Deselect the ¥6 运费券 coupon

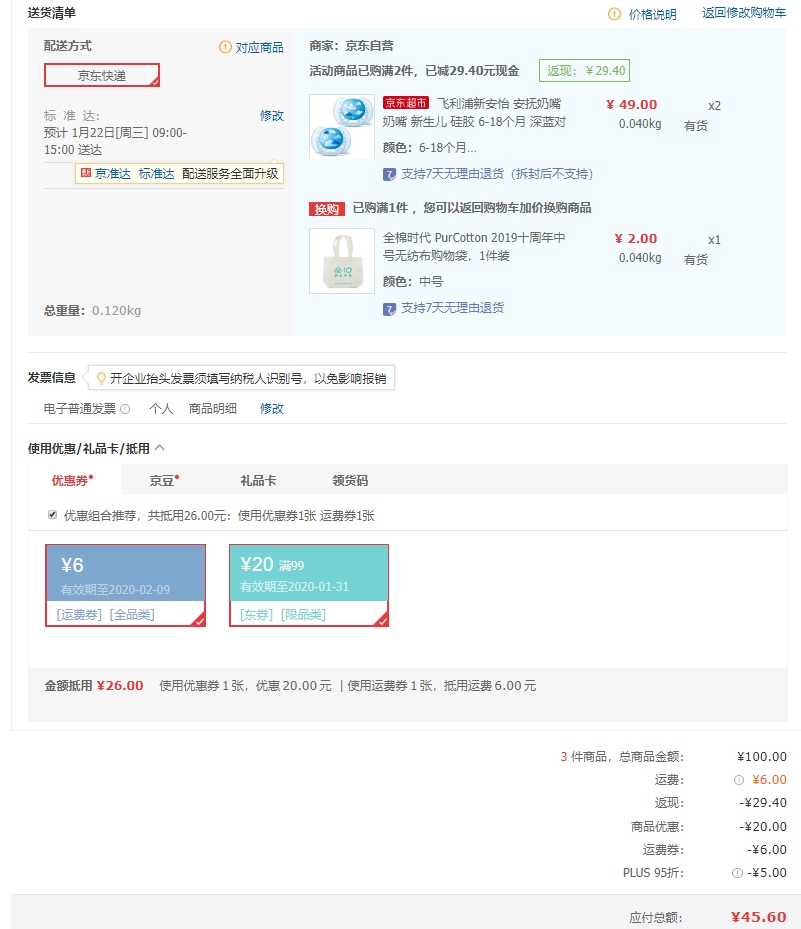126,585
